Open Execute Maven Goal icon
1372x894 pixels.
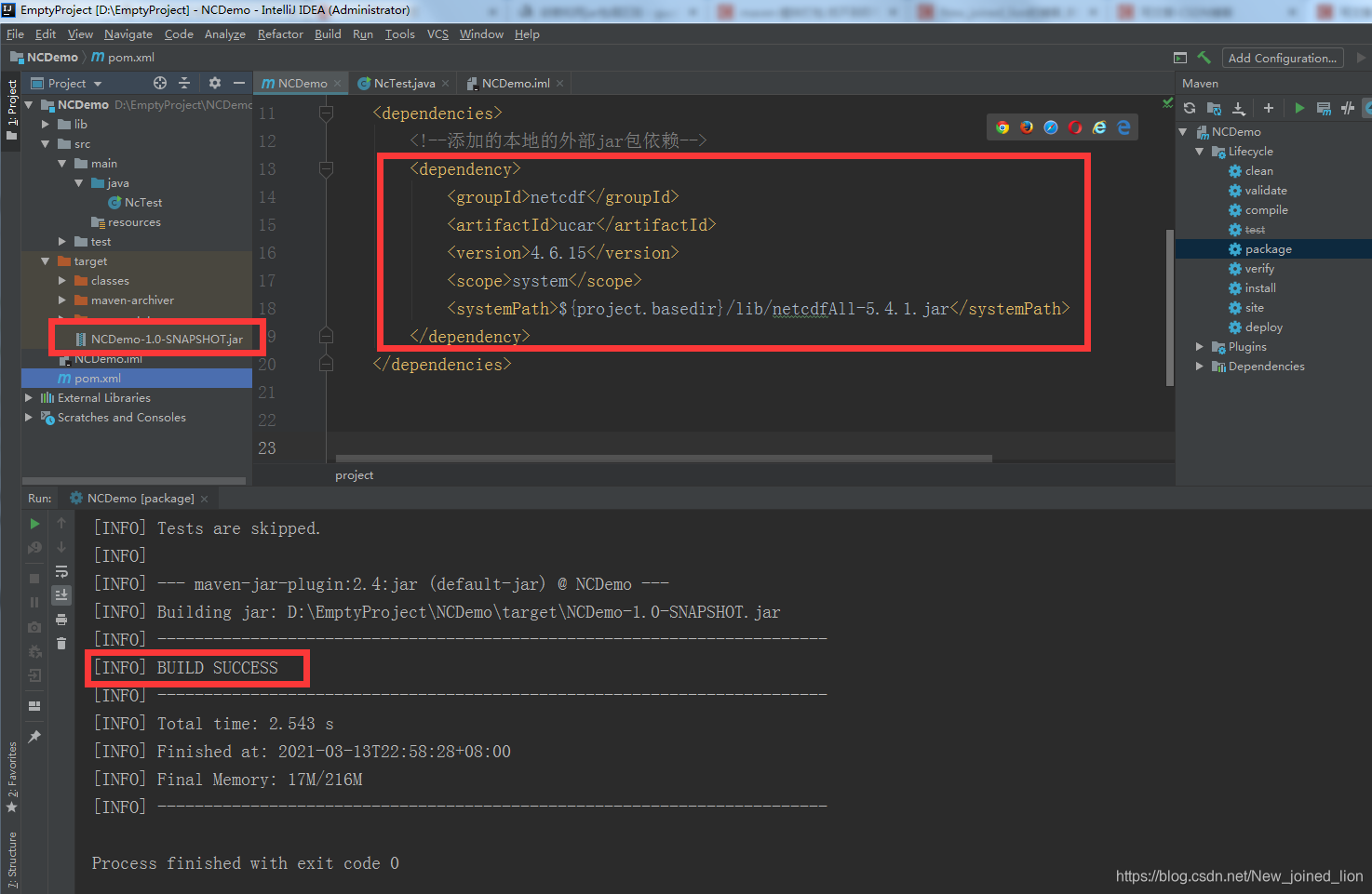tap(1324, 108)
